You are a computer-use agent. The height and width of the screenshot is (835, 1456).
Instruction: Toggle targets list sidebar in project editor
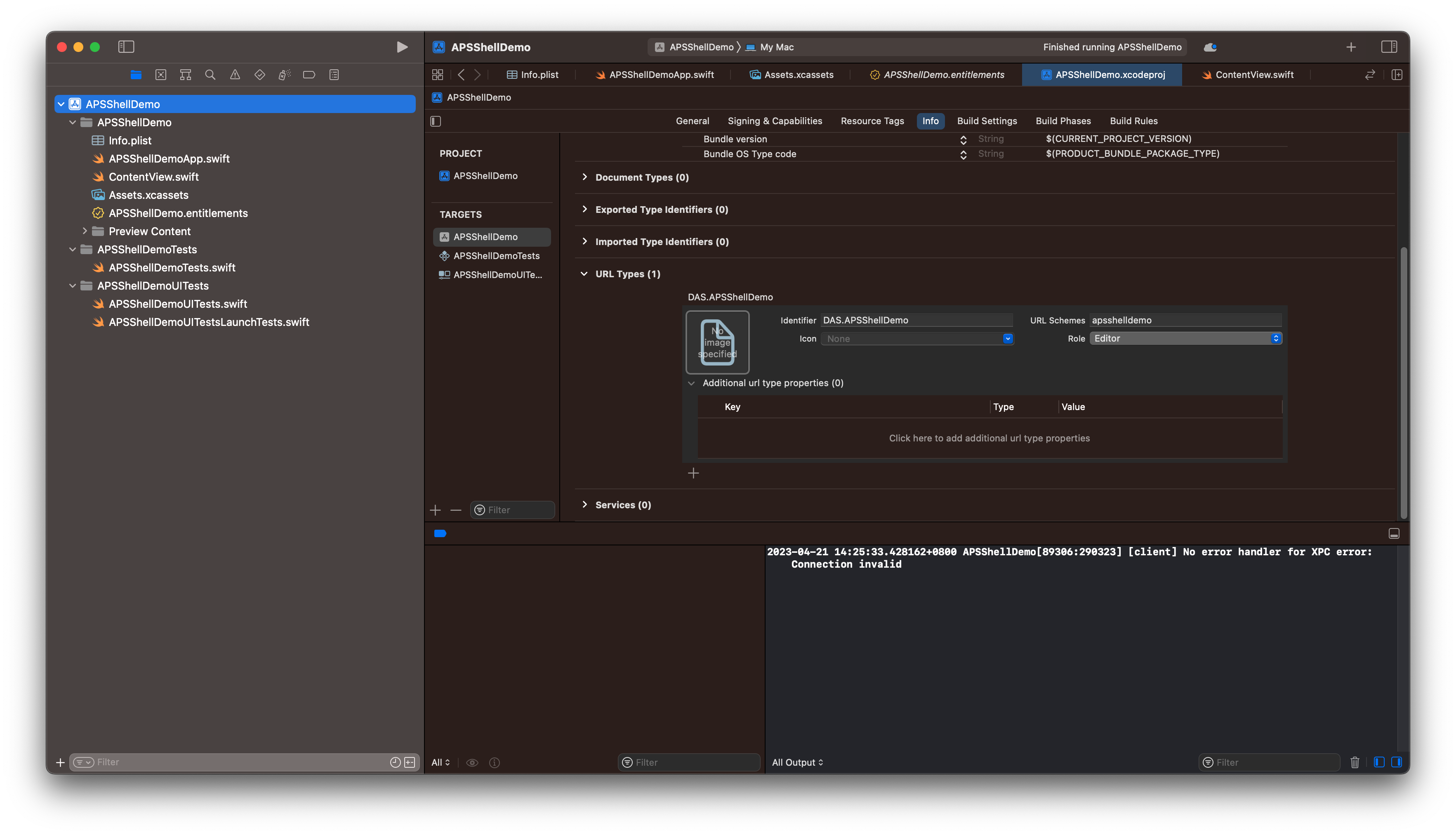436,121
